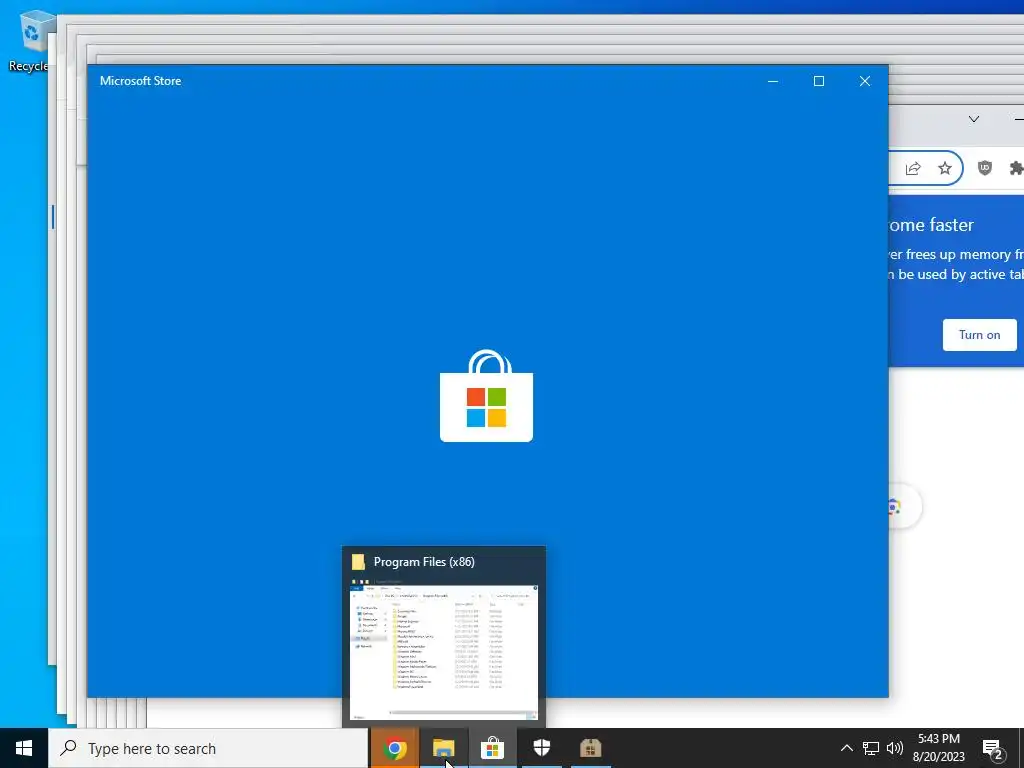This screenshot has height=768, width=1024.
Task: Open the volume speaker tray icon
Action: tap(895, 748)
